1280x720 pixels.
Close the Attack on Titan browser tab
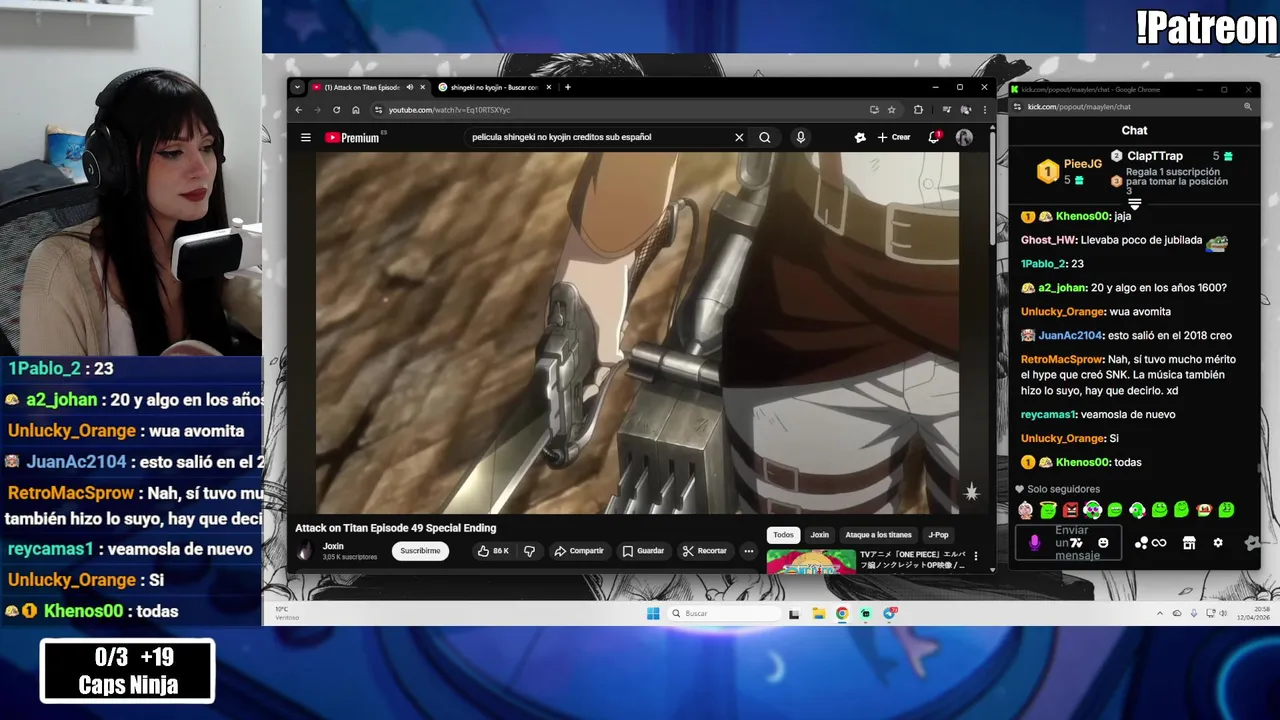[422, 87]
